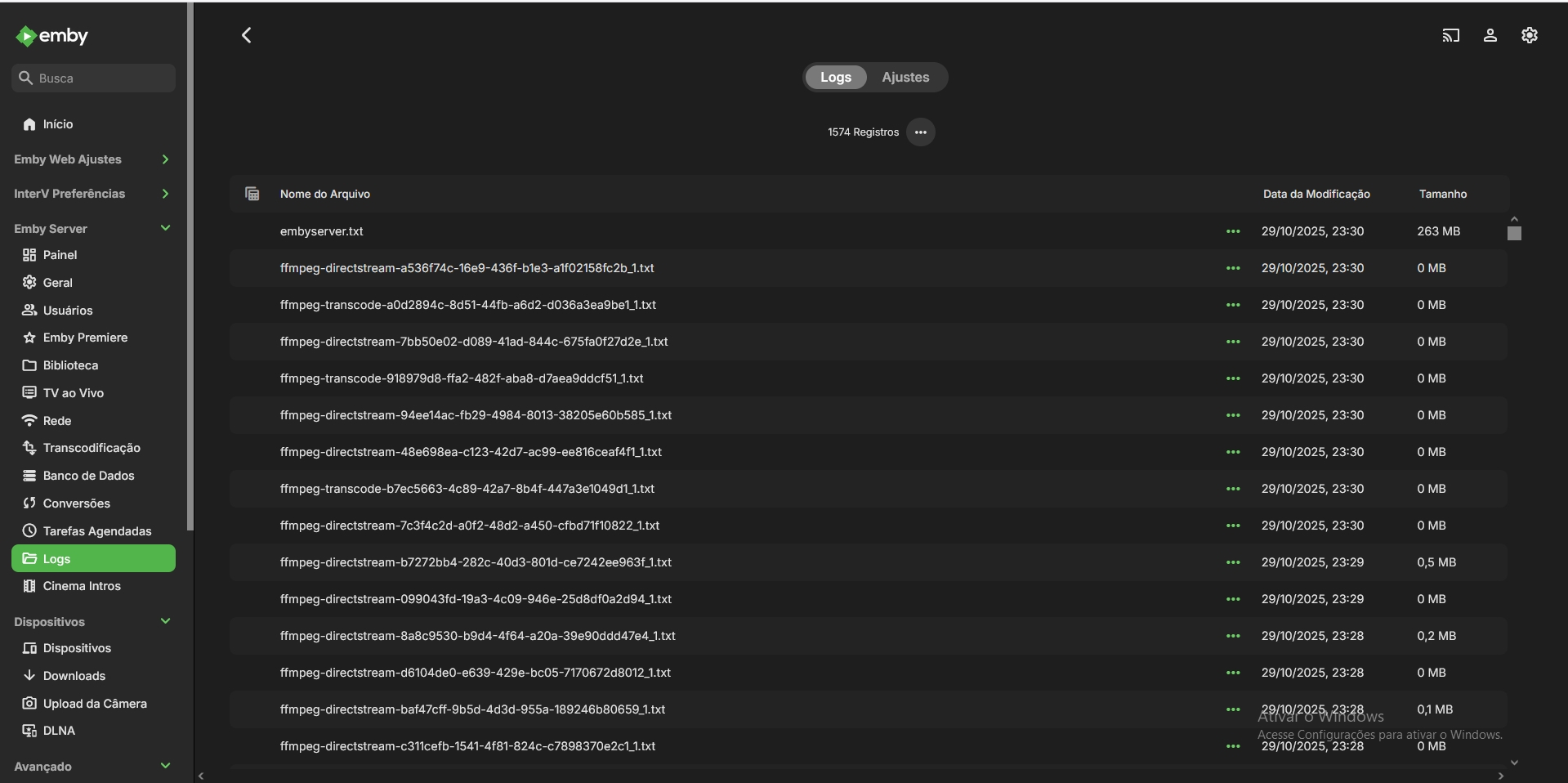Expand InterV Preferências section
This screenshot has width=1568, height=783.
[93, 194]
